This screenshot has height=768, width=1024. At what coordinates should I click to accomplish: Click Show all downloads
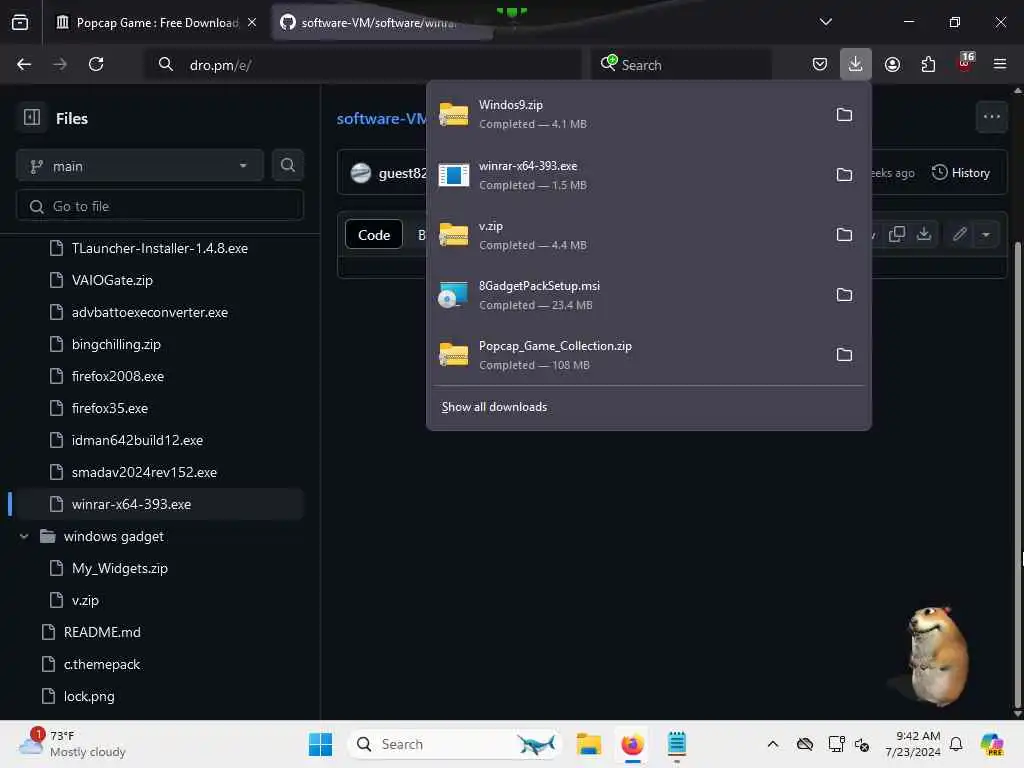pyautogui.click(x=494, y=407)
